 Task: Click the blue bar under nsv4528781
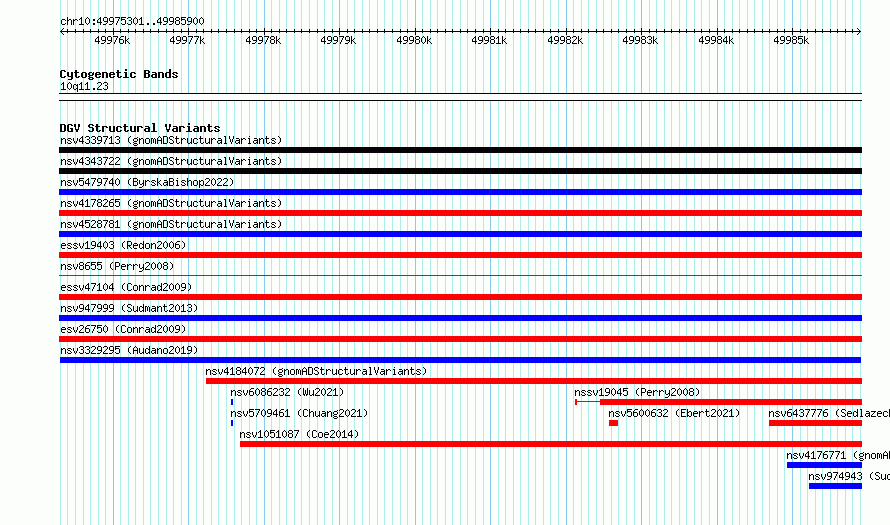pyautogui.click(x=460, y=234)
